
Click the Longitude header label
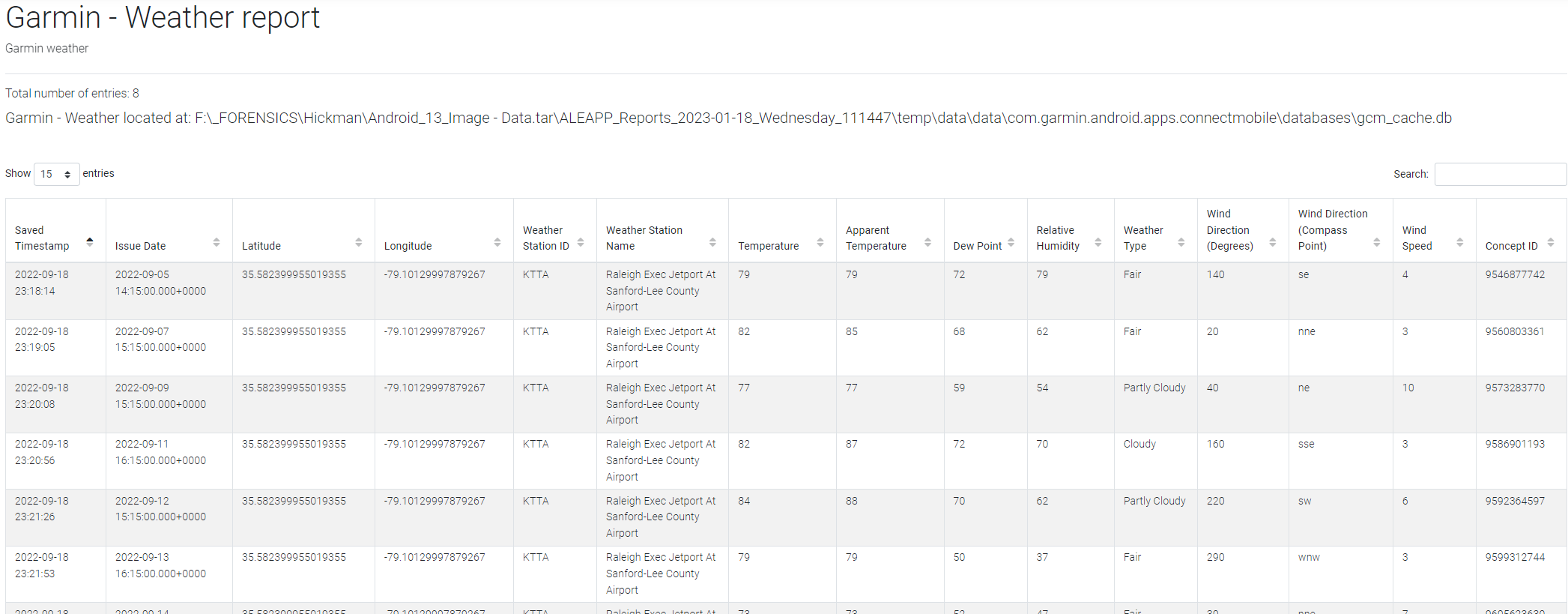[x=408, y=246]
